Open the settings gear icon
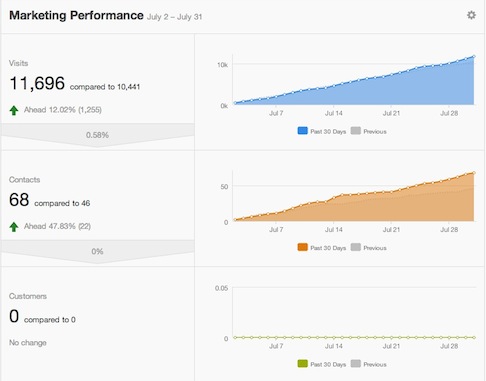This screenshot has width=486, height=381. coord(471,15)
